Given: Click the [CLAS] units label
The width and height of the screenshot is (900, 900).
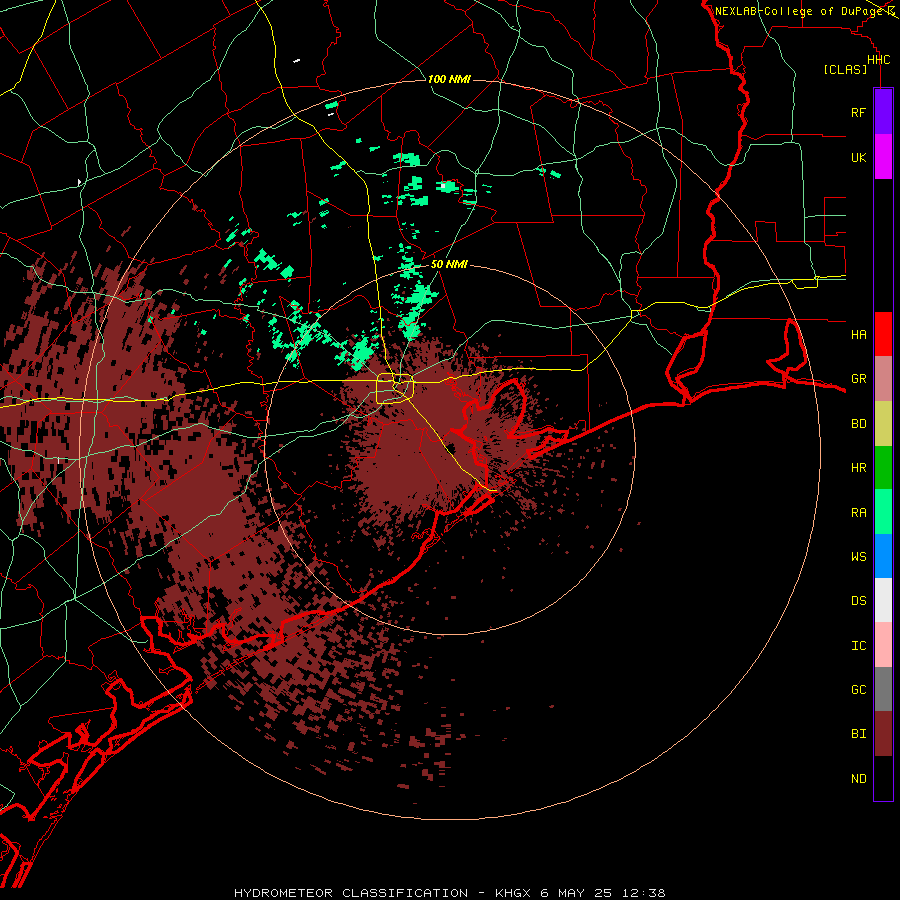Looking at the screenshot, I should (x=845, y=70).
